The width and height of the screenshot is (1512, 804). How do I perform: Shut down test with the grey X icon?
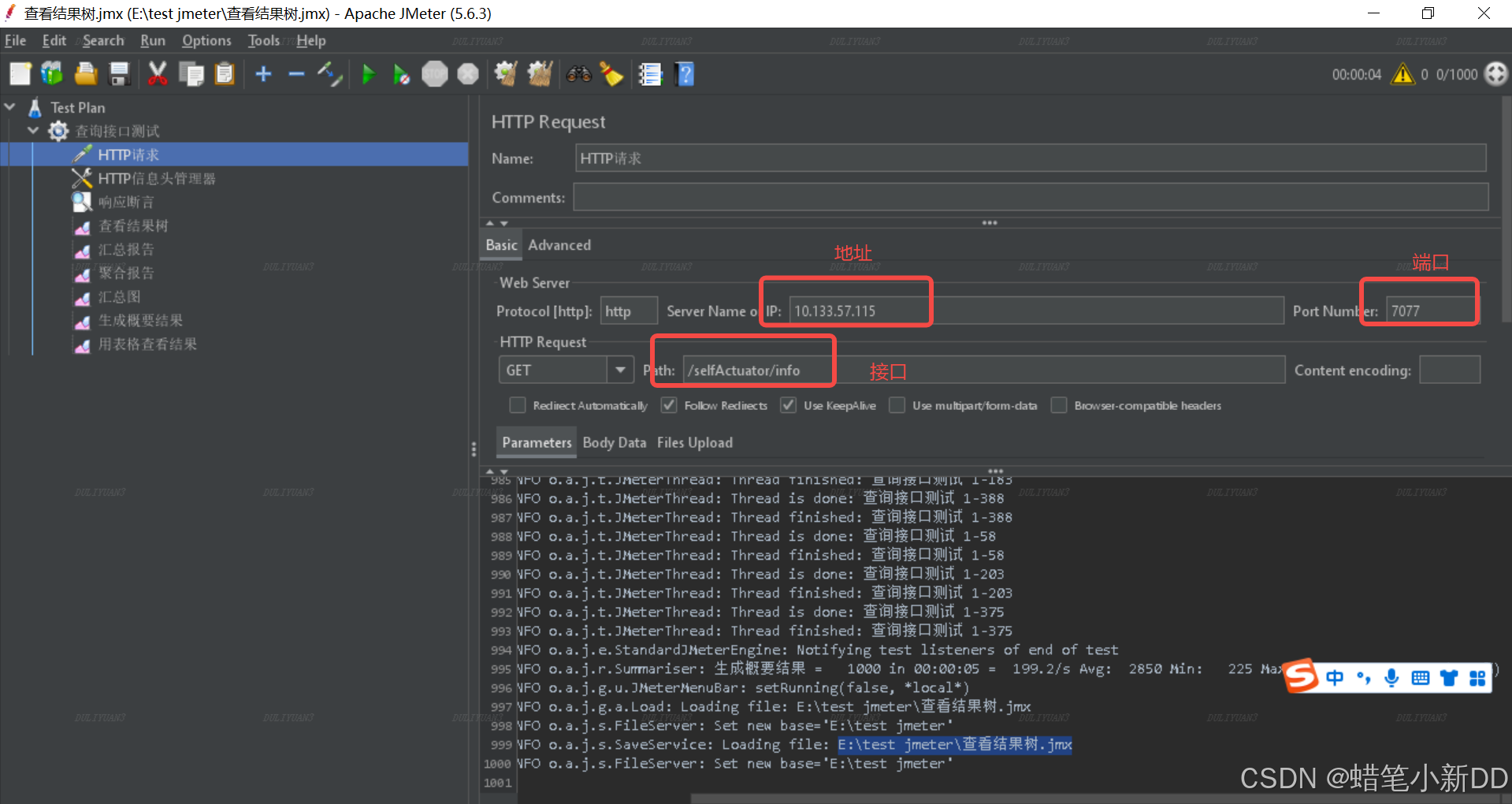pyautogui.click(x=468, y=74)
